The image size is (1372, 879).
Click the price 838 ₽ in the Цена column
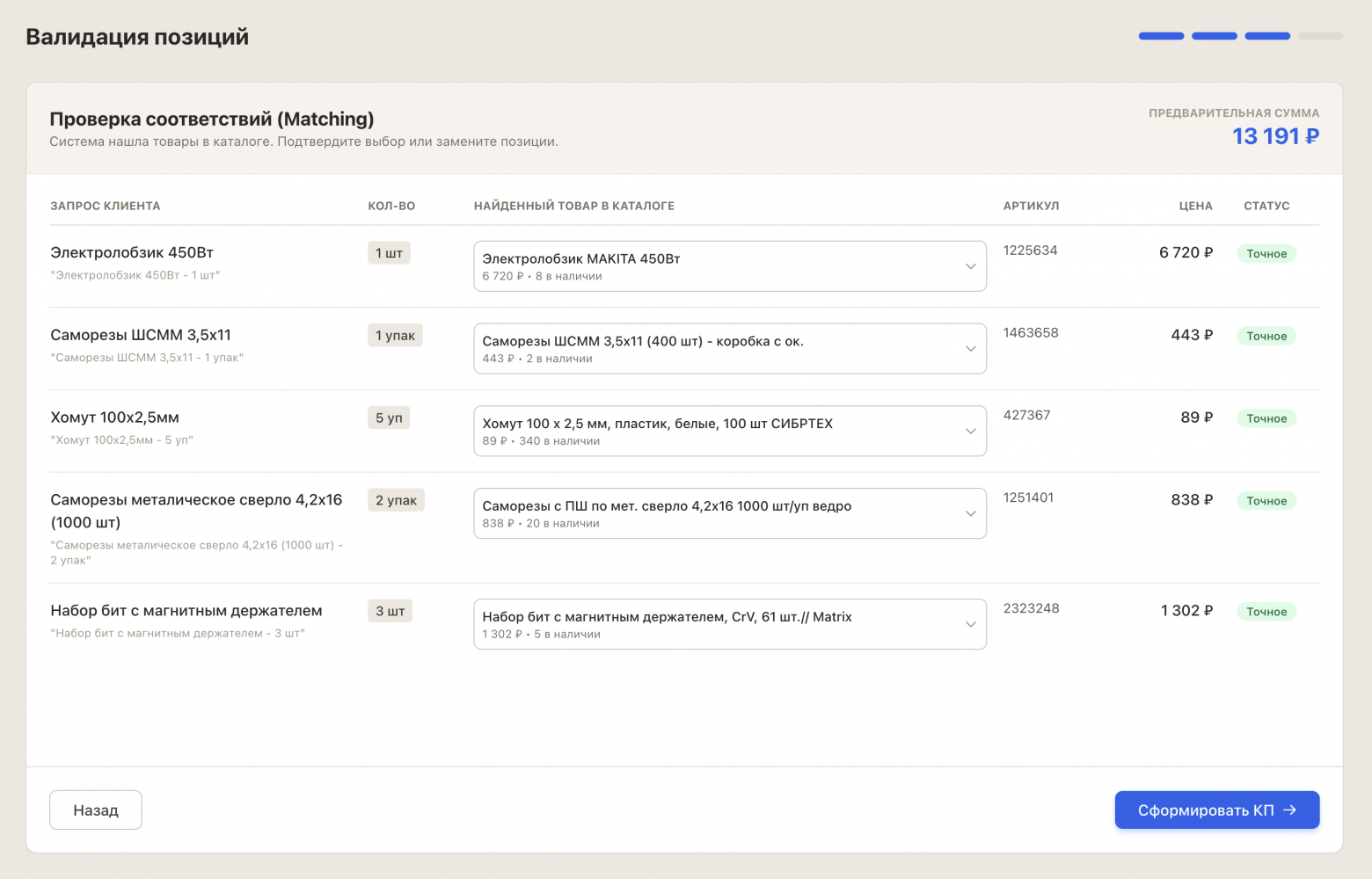pyautogui.click(x=1192, y=500)
